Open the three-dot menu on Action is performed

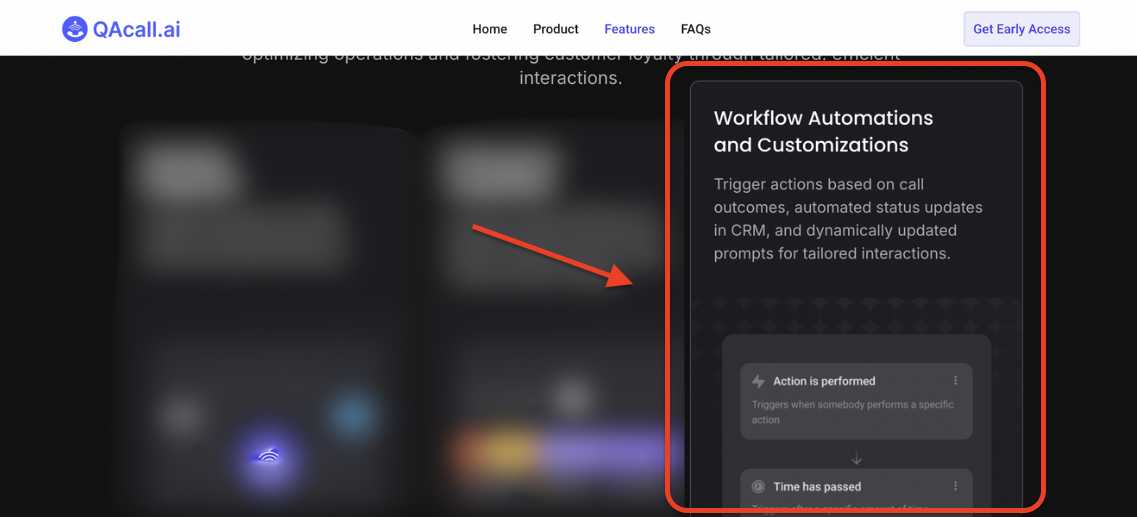955,381
